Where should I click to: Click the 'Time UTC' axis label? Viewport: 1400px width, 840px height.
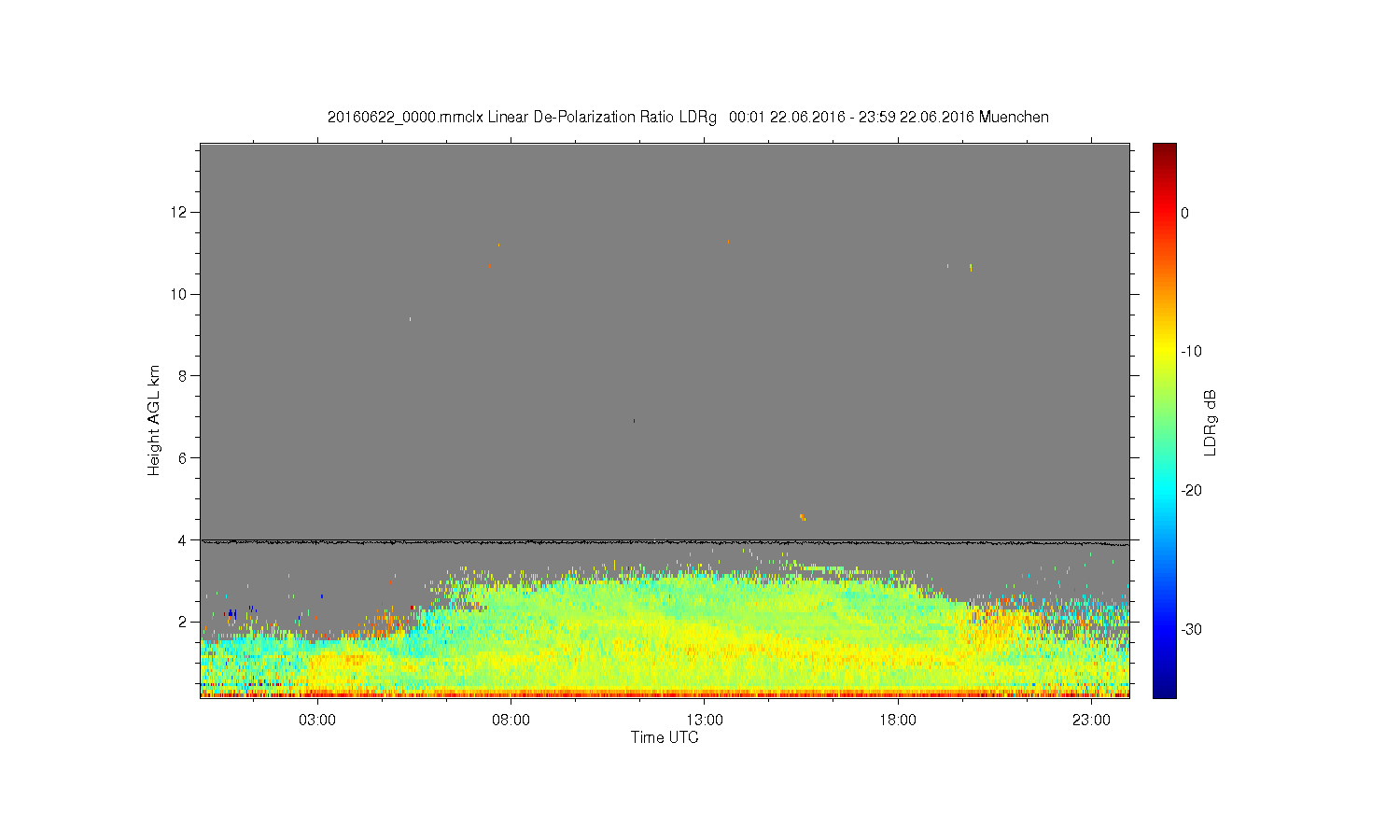click(665, 737)
